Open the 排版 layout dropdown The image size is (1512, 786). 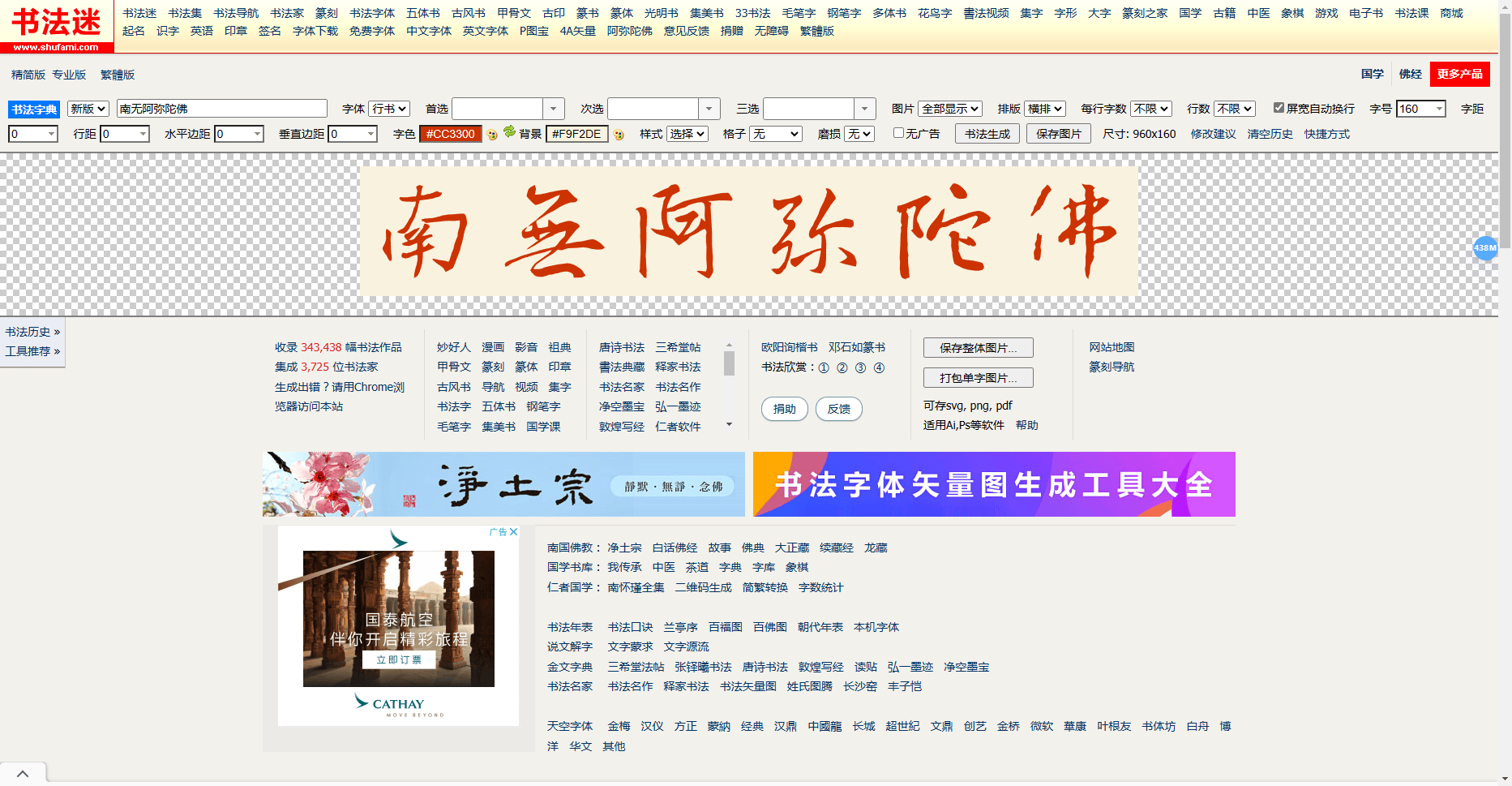coord(1043,108)
